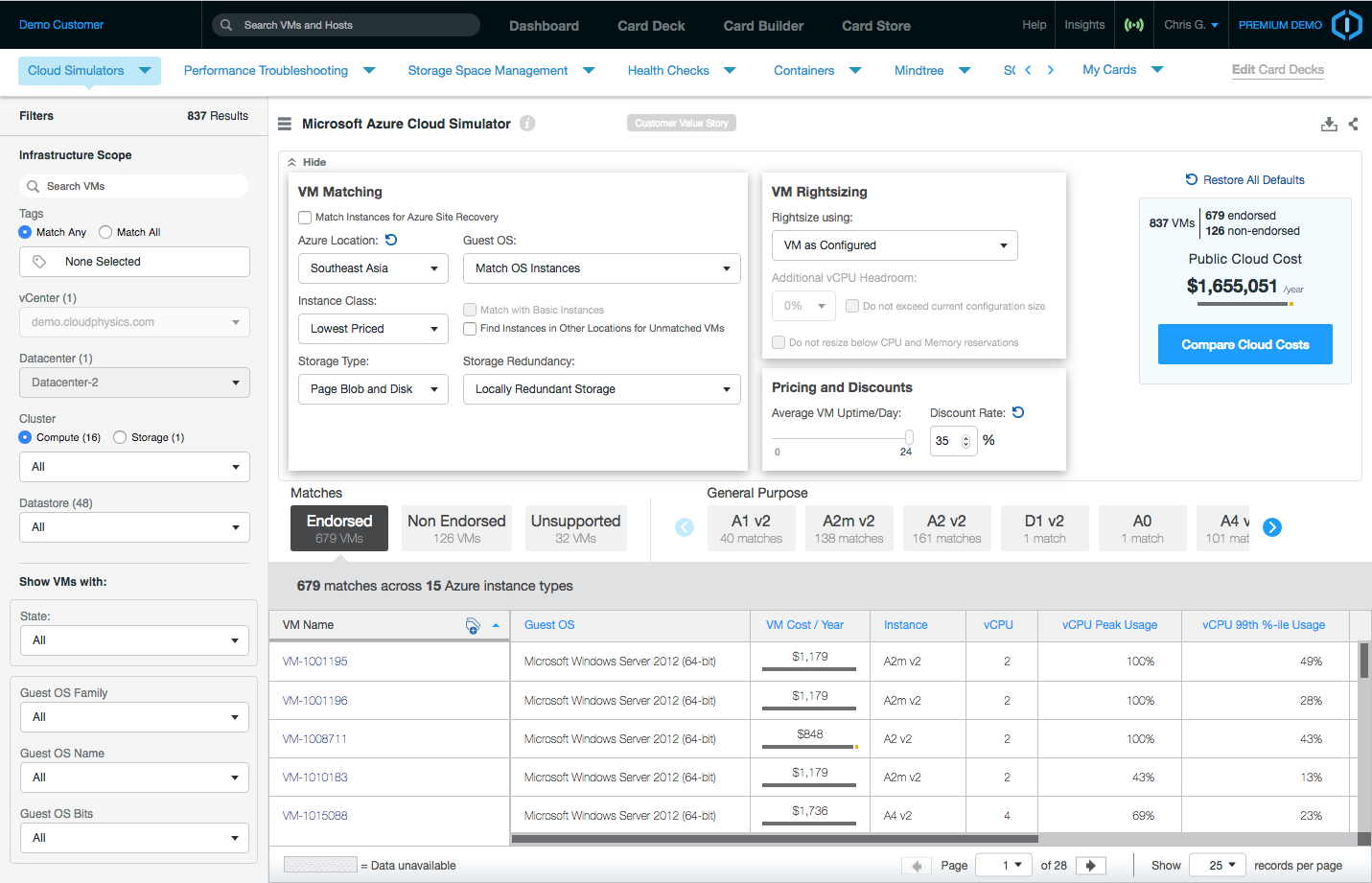
Task: Open the card hamburger menu icon
Action: [285, 124]
